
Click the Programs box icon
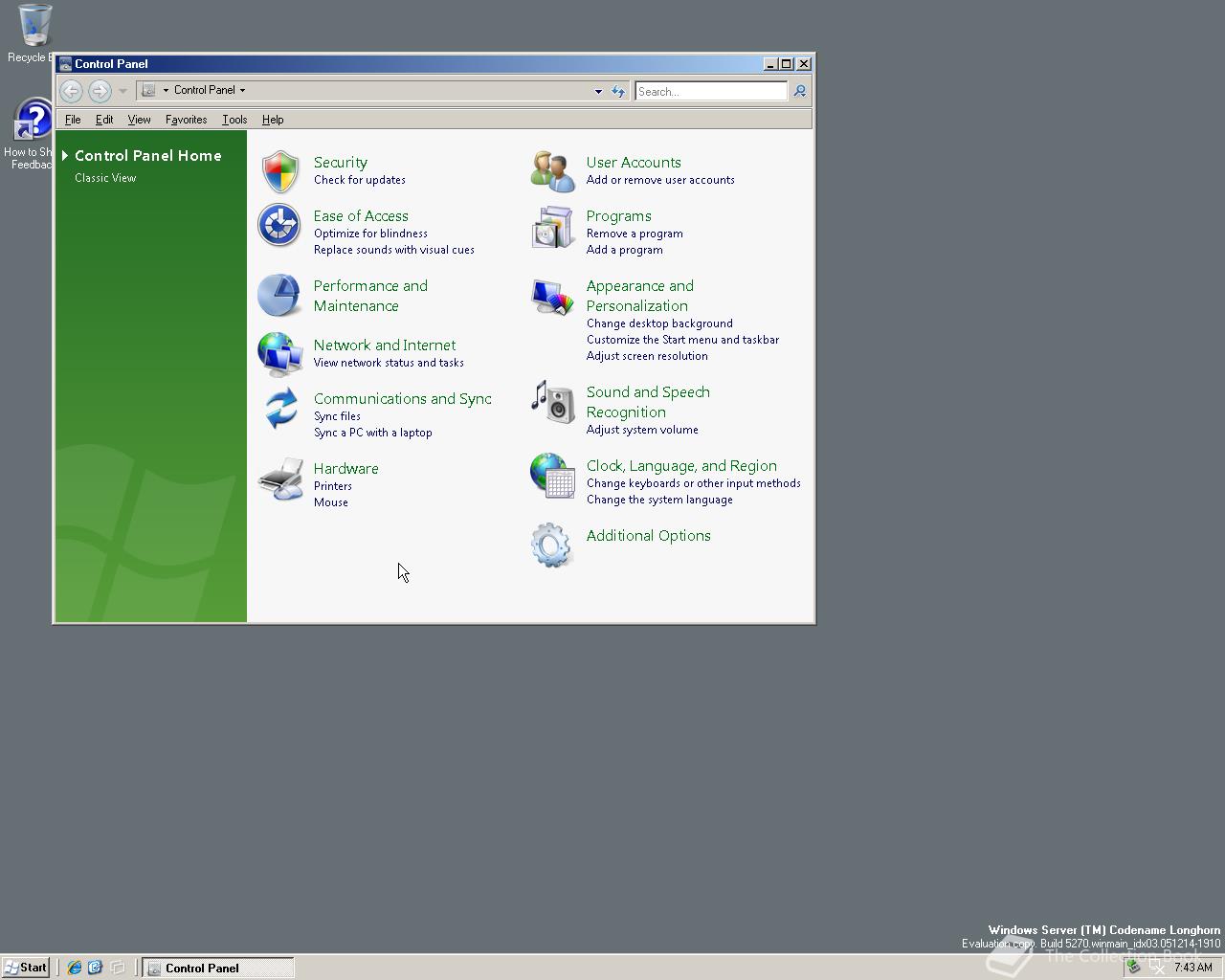click(x=552, y=227)
